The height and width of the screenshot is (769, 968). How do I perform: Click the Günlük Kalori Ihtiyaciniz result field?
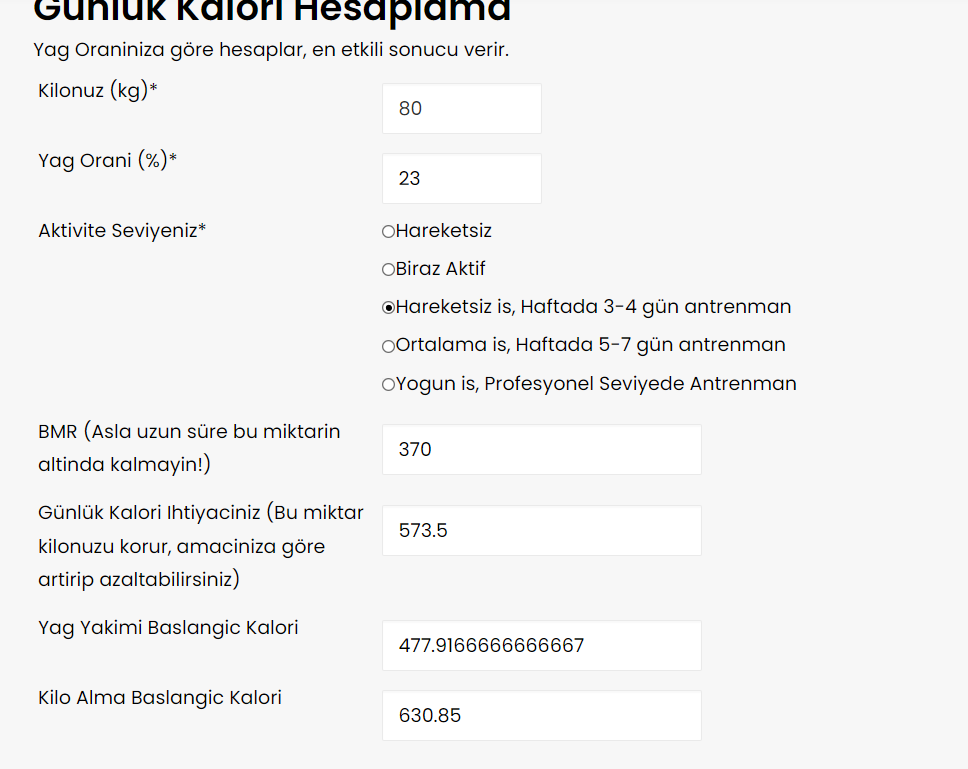[541, 531]
